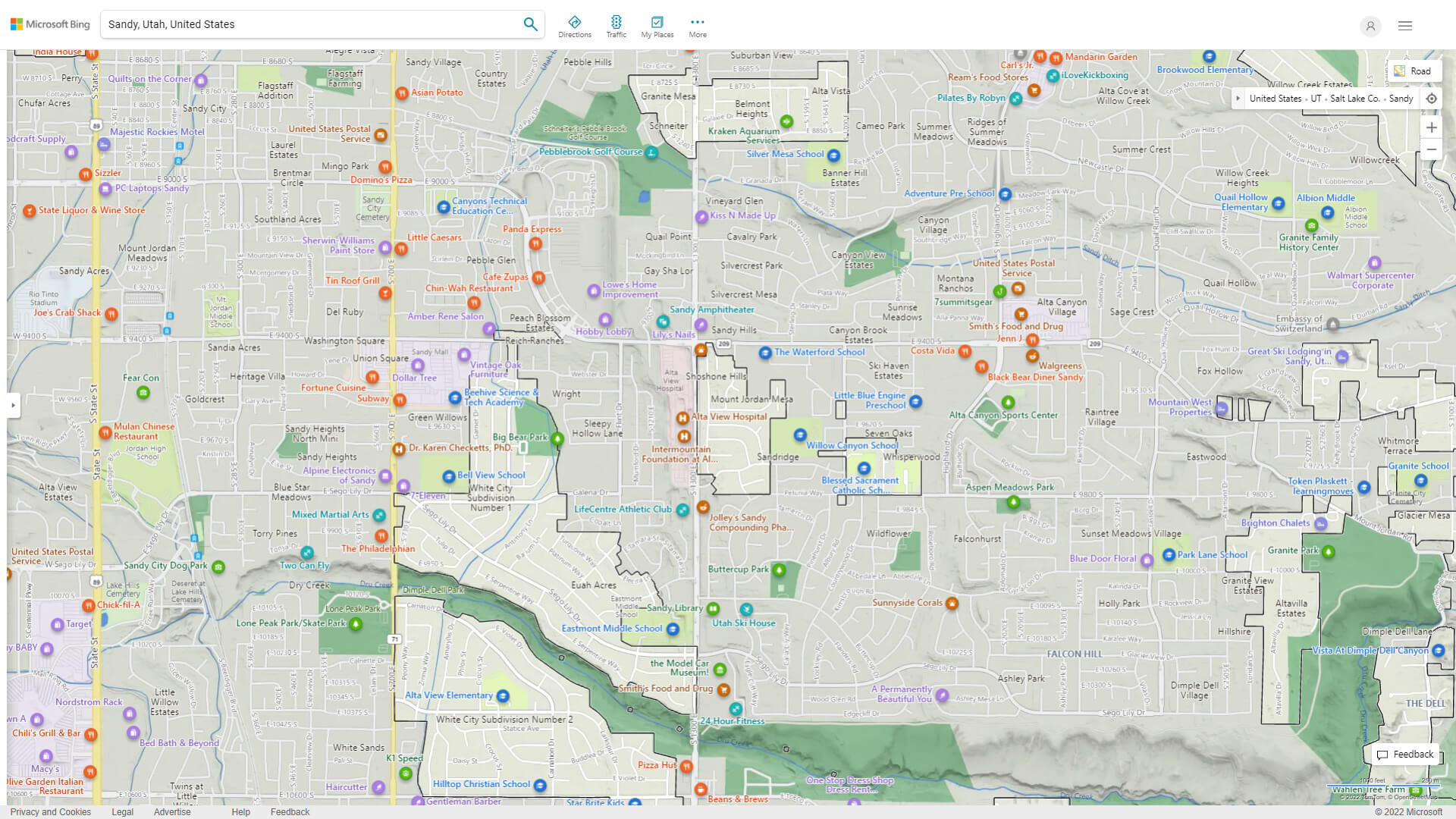Select the Alta View Hospital map pin

[x=683, y=416]
